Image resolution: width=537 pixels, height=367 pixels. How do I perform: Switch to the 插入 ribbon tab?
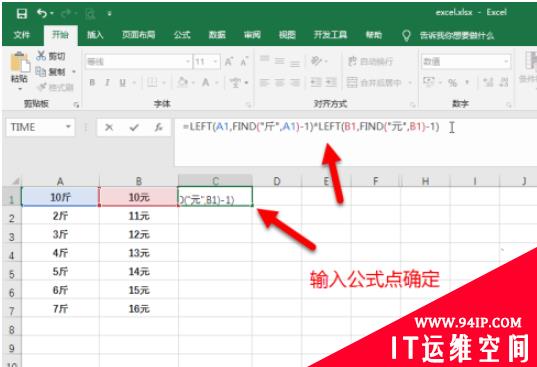pos(95,35)
